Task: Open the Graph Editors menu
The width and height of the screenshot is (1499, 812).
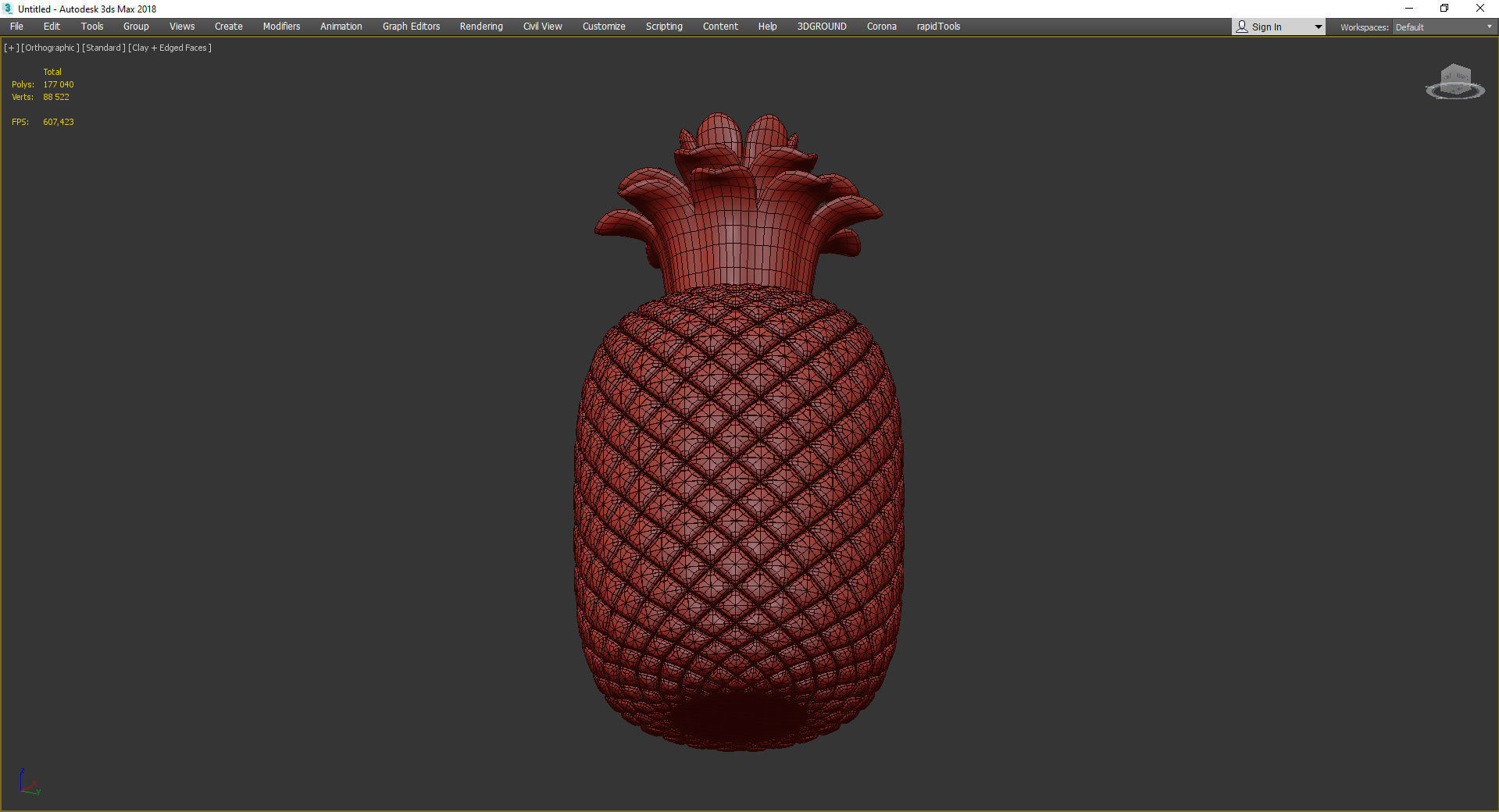Action: click(410, 26)
